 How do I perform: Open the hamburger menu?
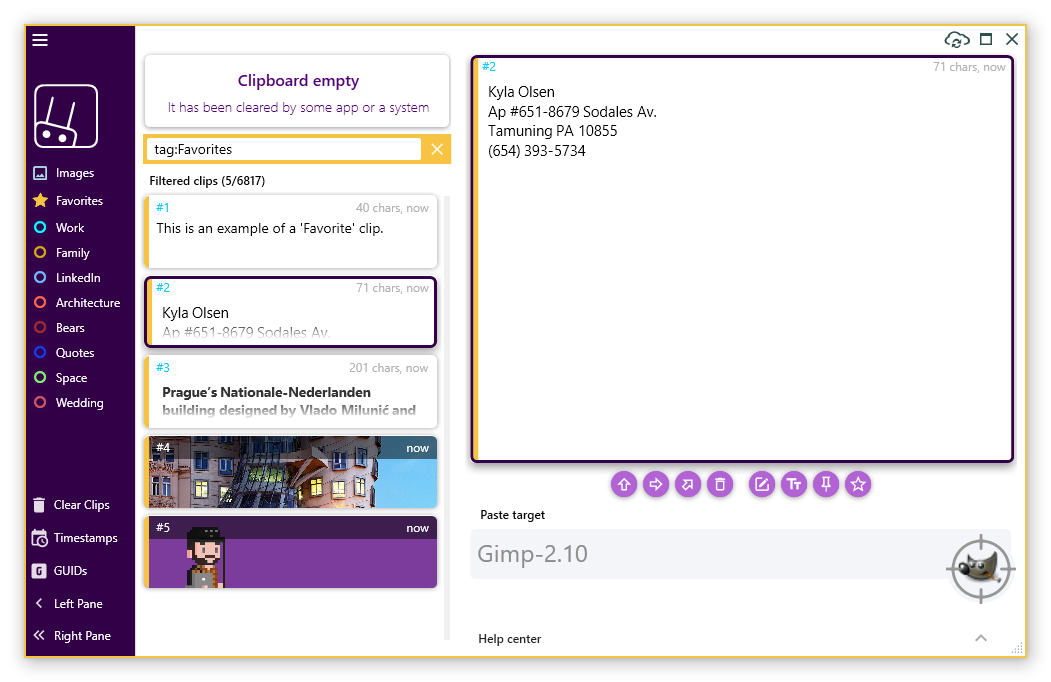(x=40, y=40)
